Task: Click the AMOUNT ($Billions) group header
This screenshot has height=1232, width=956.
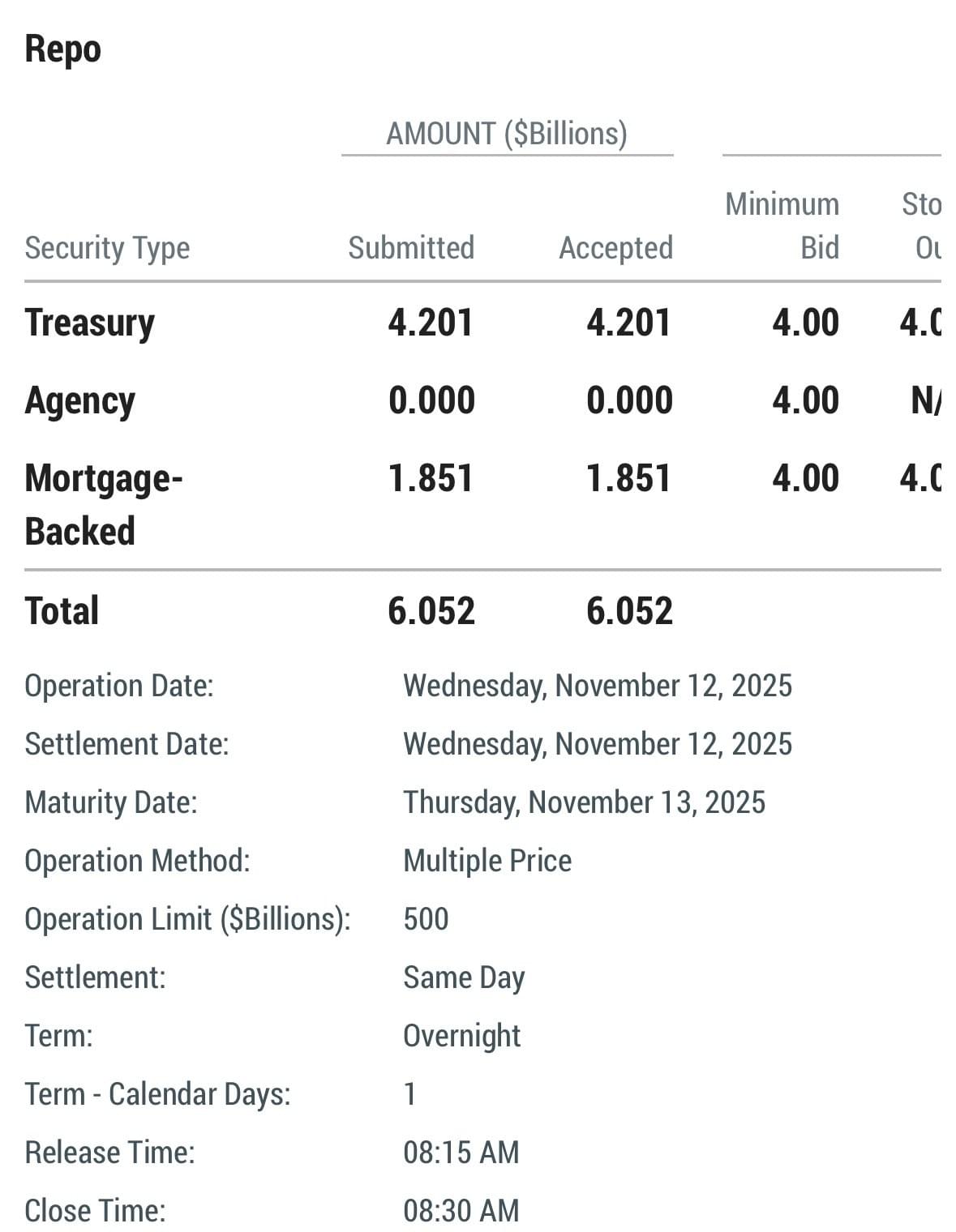Action: point(507,134)
